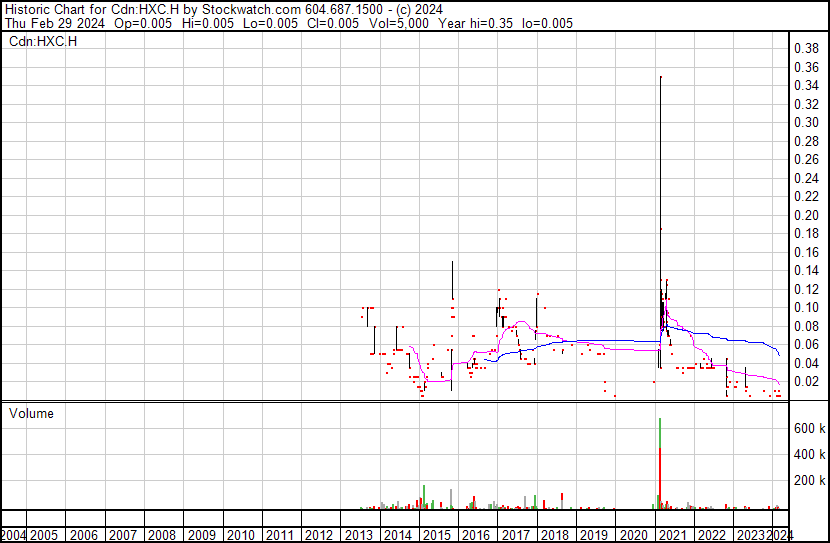This screenshot has height=543, width=830.
Task: Click the 'Hi=0.005' high value
Action: (208, 23)
